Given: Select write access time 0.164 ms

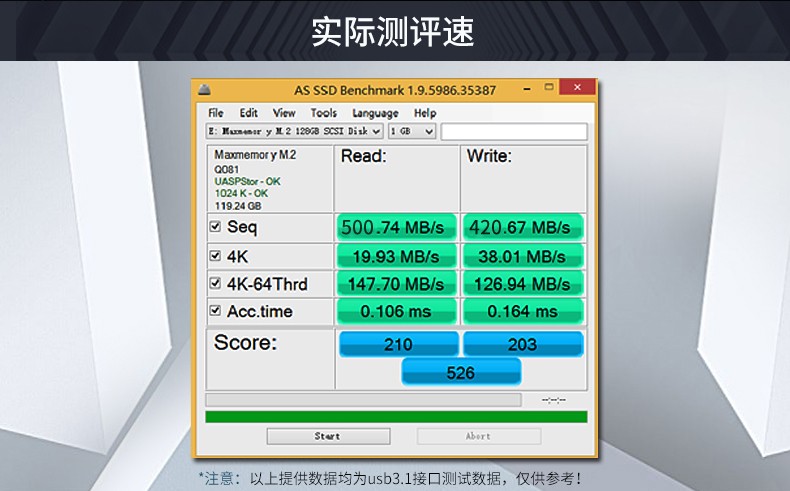Looking at the screenshot, I should [x=522, y=311].
